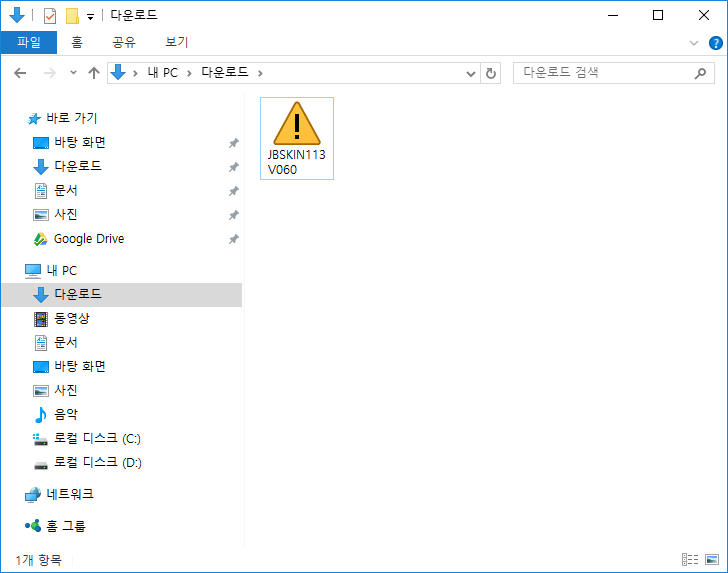Click the Downloads arrow icon in the title bar

click(17, 15)
